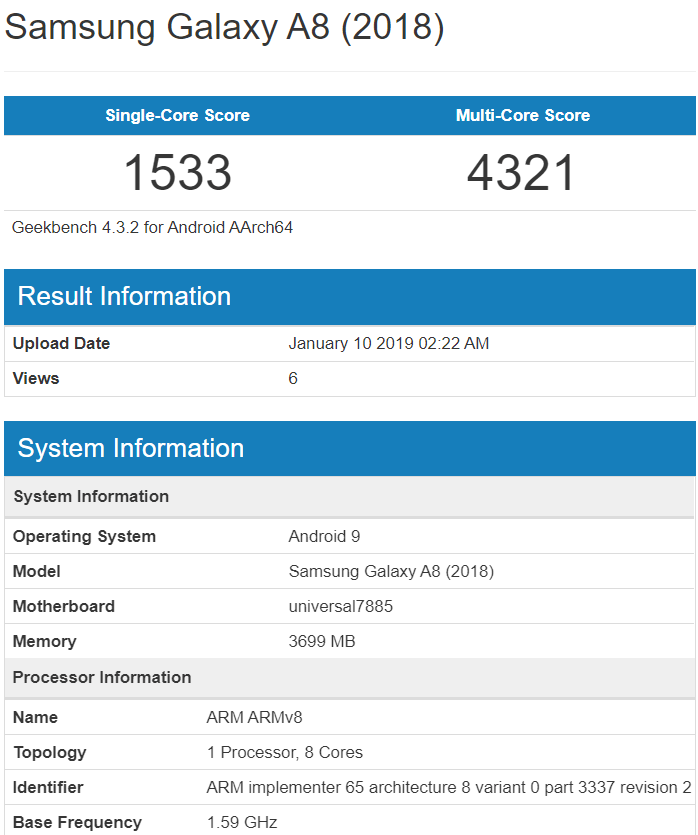This screenshot has width=698, height=835.
Task: Click the Multi-Core Score header
Action: tap(523, 115)
